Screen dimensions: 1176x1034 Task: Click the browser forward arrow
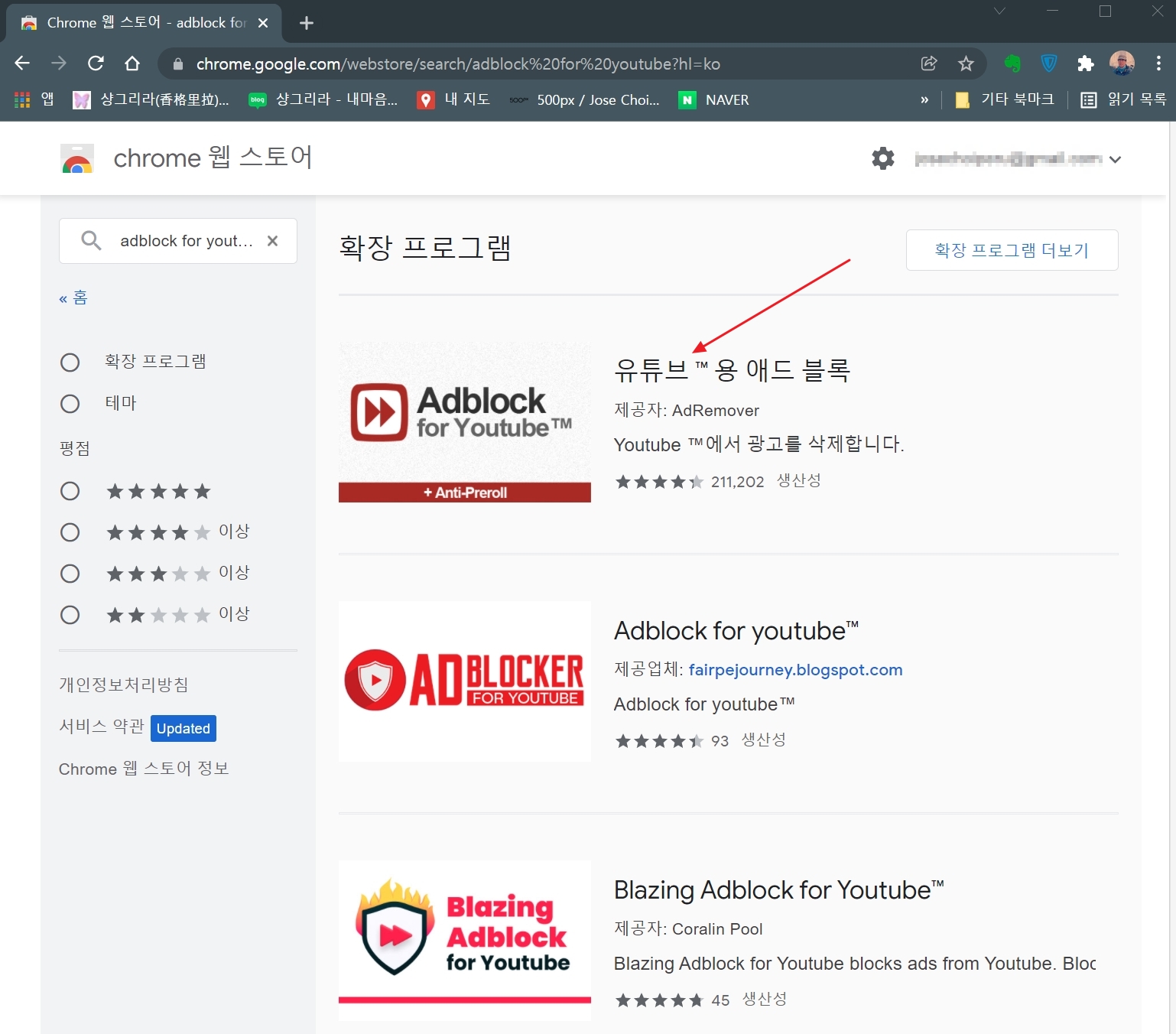tap(59, 63)
